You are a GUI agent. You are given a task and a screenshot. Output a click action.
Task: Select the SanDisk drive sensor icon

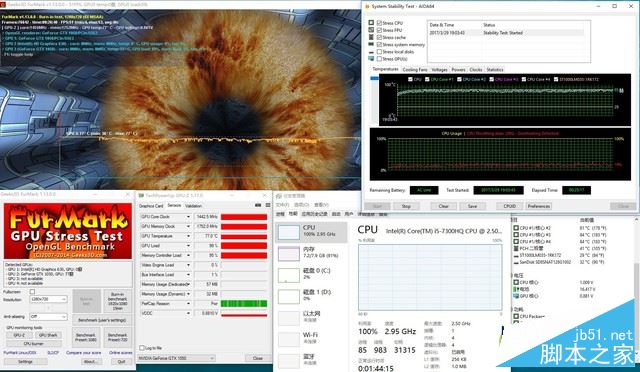tap(516, 262)
